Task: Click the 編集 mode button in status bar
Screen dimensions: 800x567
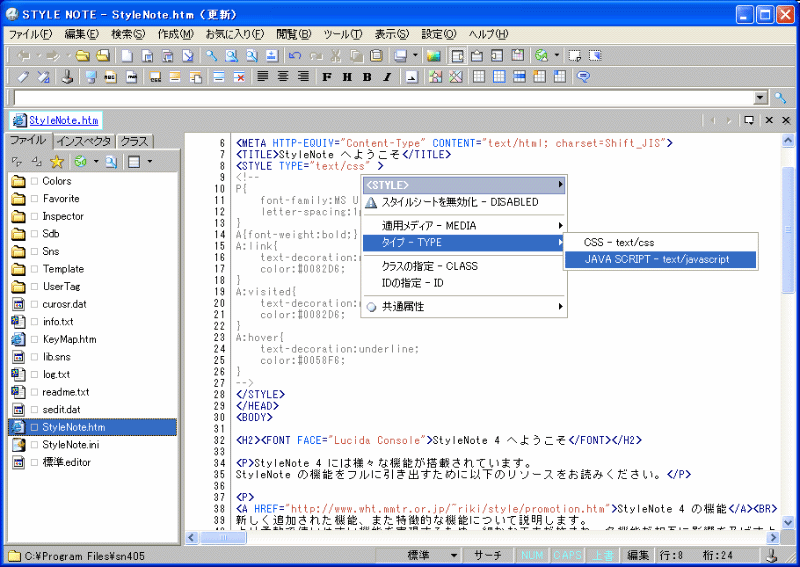Action: coord(638,555)
